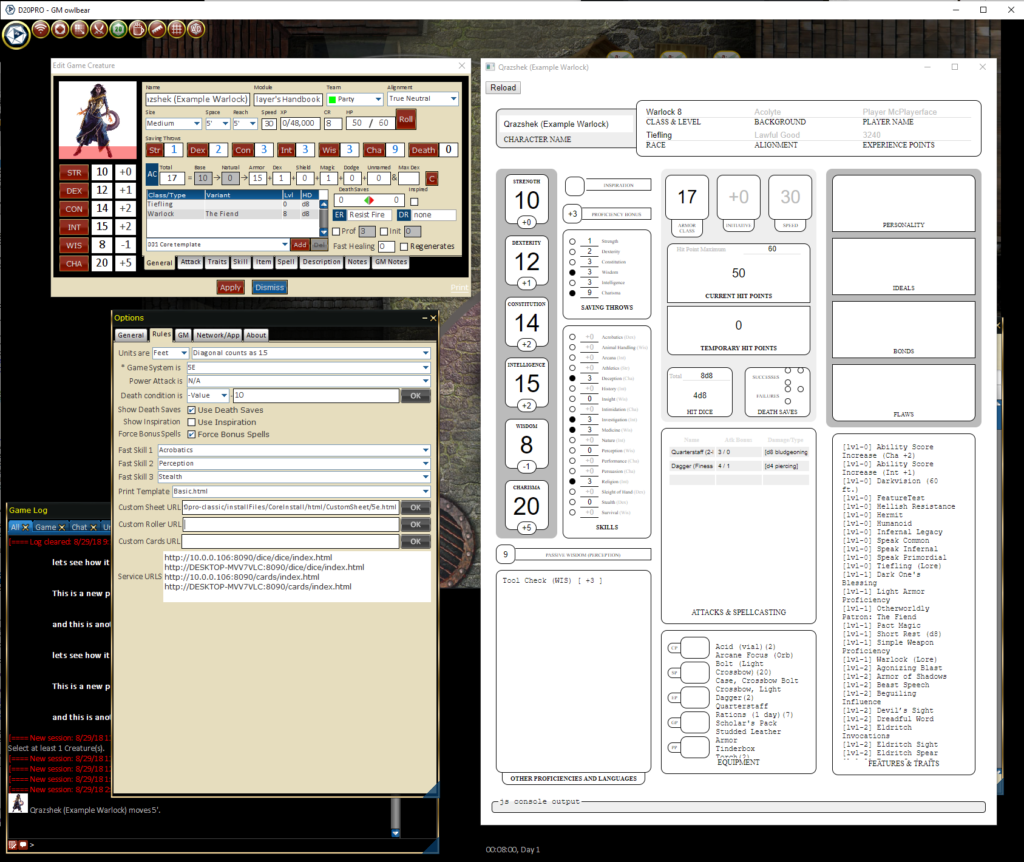Open the Alignment dropdown showing True Neutral

[423, 99]
